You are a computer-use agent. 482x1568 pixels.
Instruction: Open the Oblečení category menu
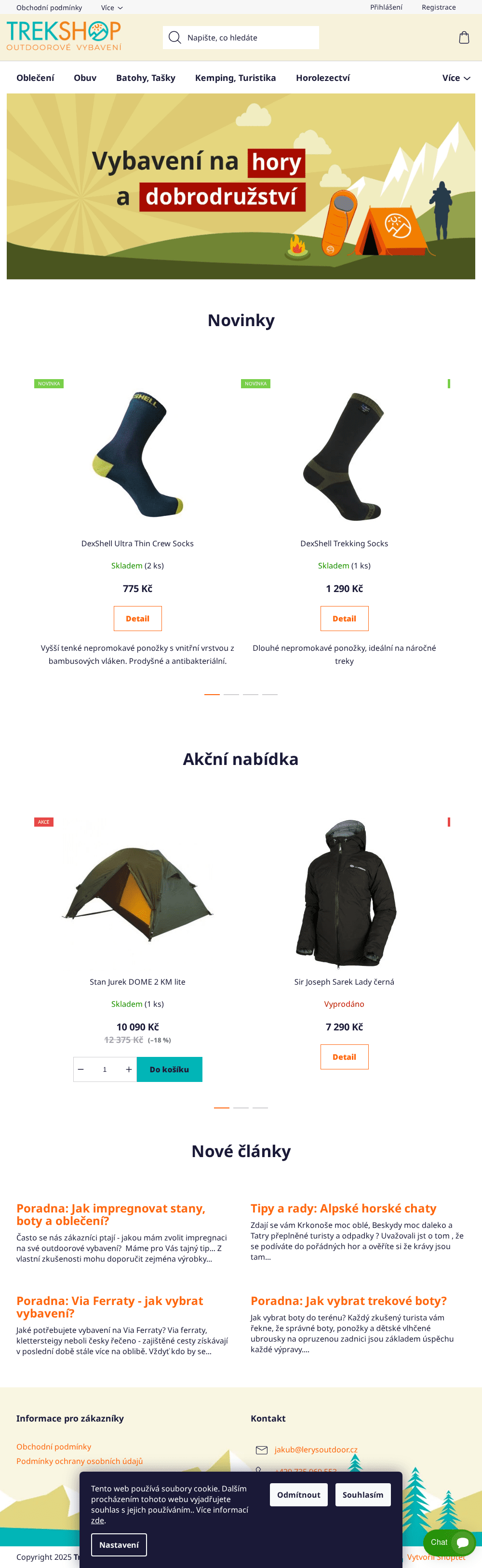pos(35,78)
